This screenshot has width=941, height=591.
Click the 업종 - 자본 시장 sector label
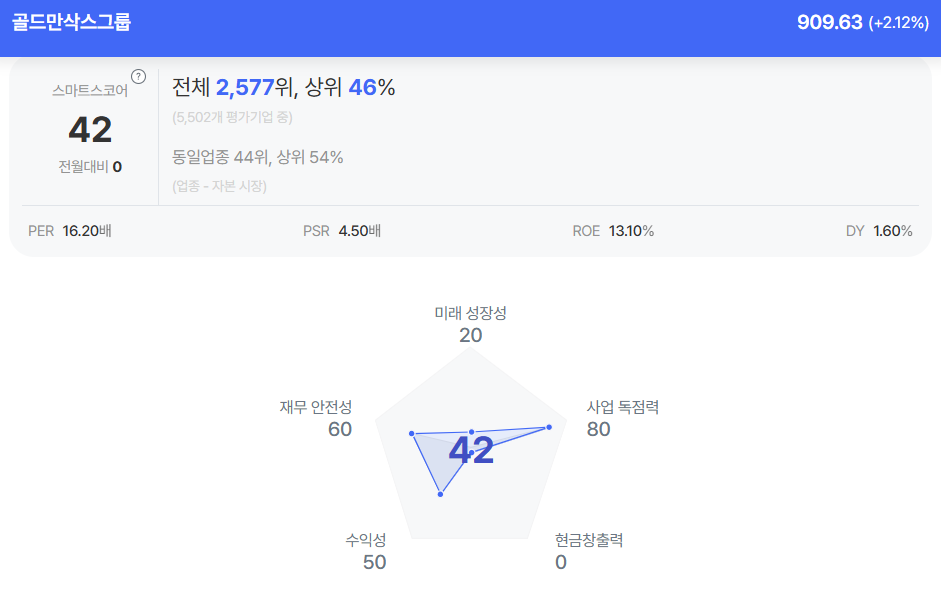(219, 186)
